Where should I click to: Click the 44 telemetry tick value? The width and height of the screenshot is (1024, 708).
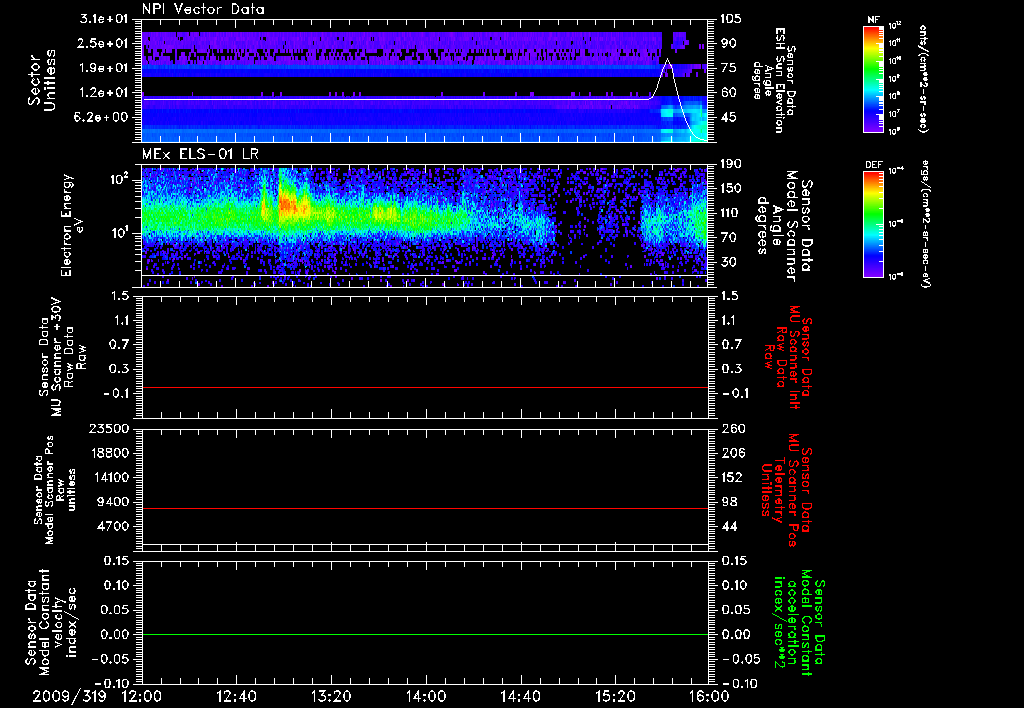point(728,526)
